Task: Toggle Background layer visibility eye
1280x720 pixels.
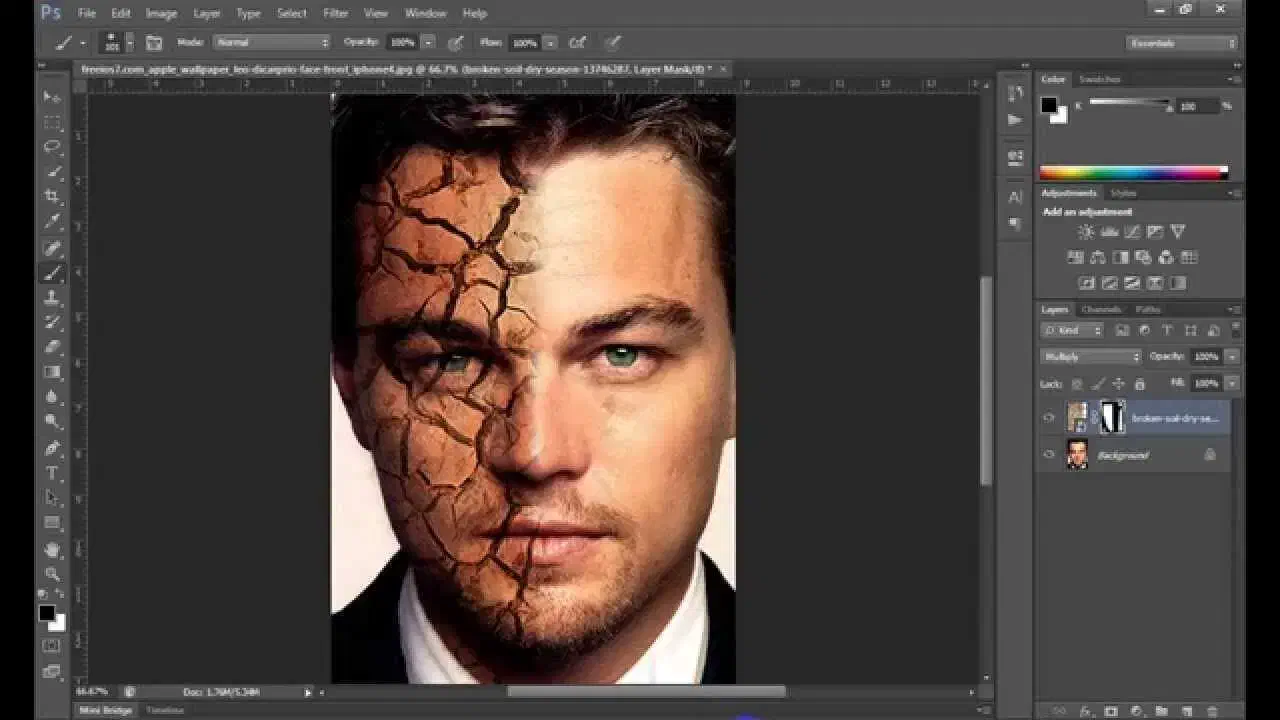Action: (x=1048, y=455)
